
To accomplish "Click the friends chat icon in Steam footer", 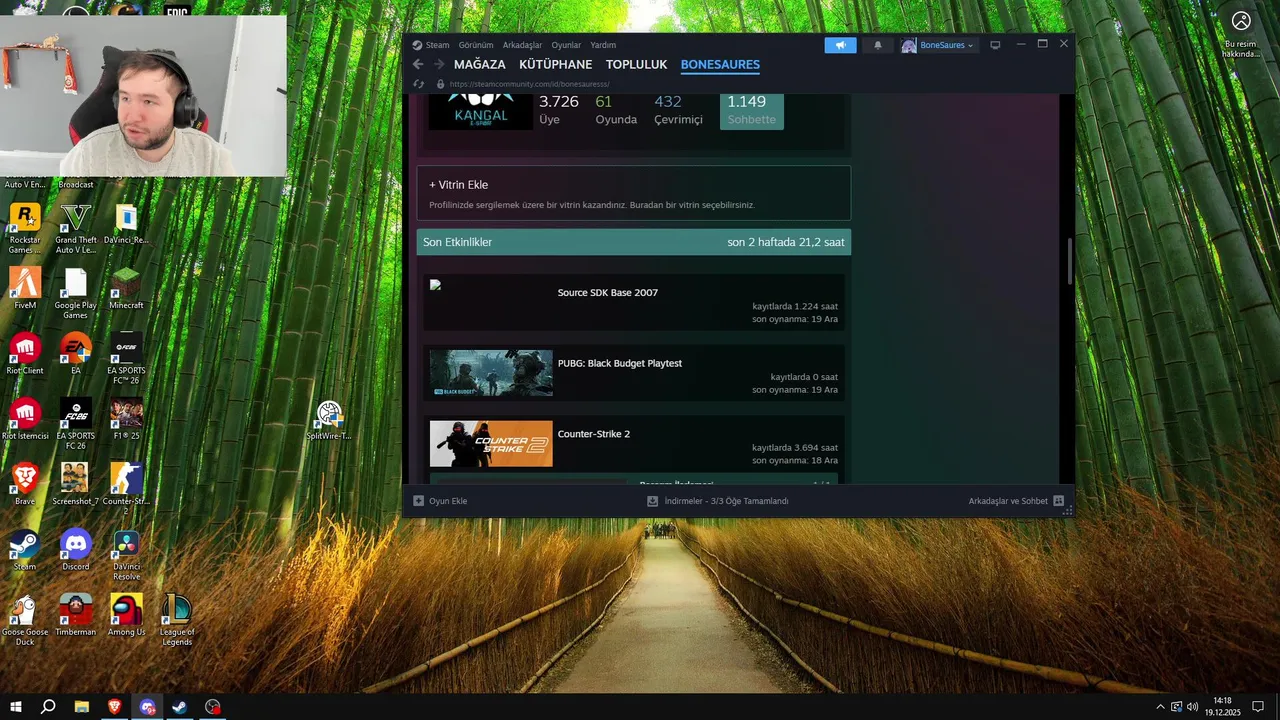I will 1059,501.
